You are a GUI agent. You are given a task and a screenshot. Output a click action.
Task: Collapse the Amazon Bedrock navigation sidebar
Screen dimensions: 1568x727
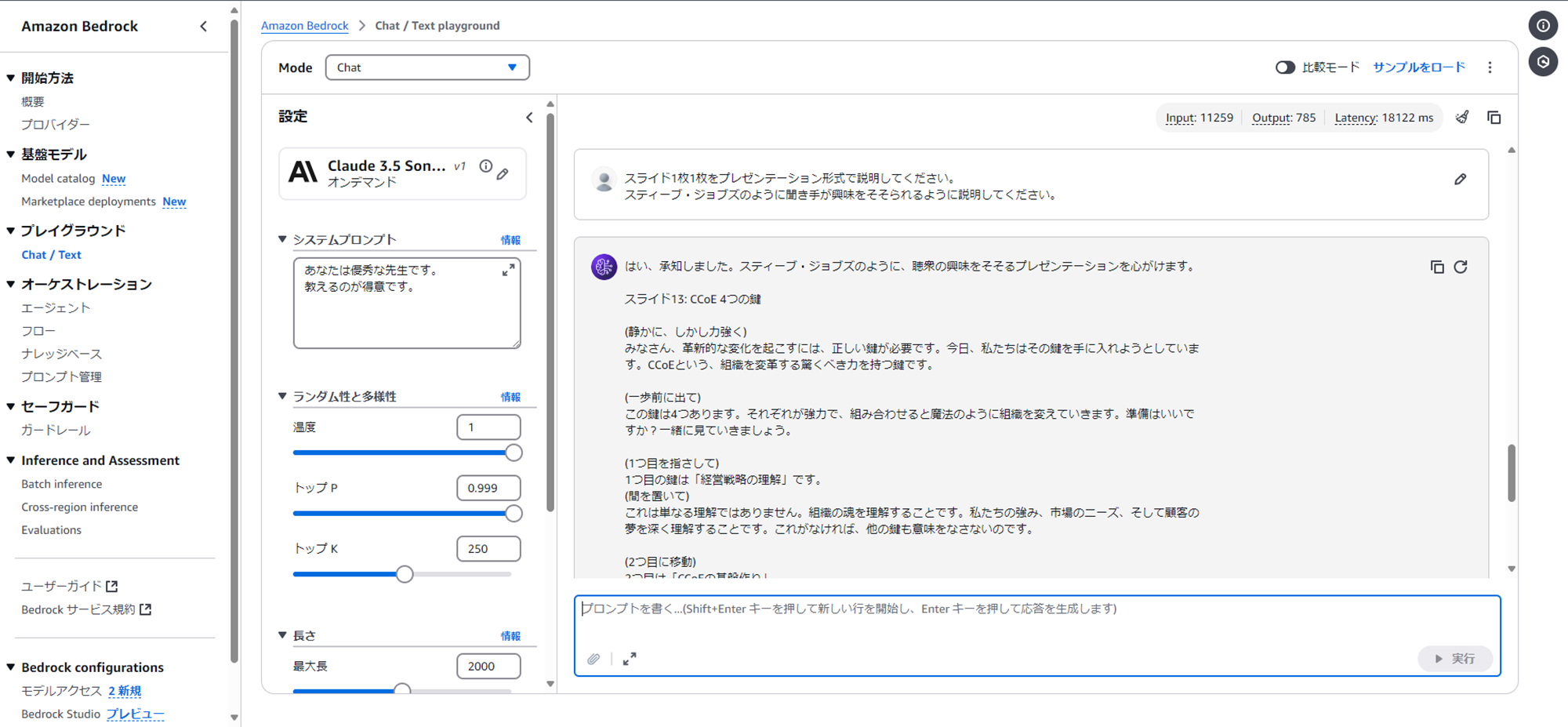point(204,27)
